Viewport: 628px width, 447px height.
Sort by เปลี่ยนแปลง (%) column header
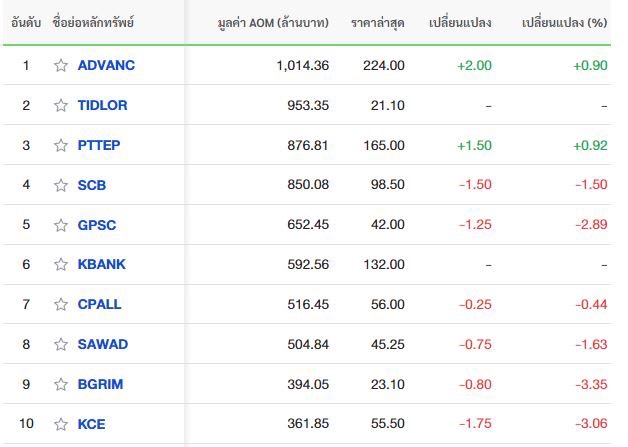(x=565, y=23)
